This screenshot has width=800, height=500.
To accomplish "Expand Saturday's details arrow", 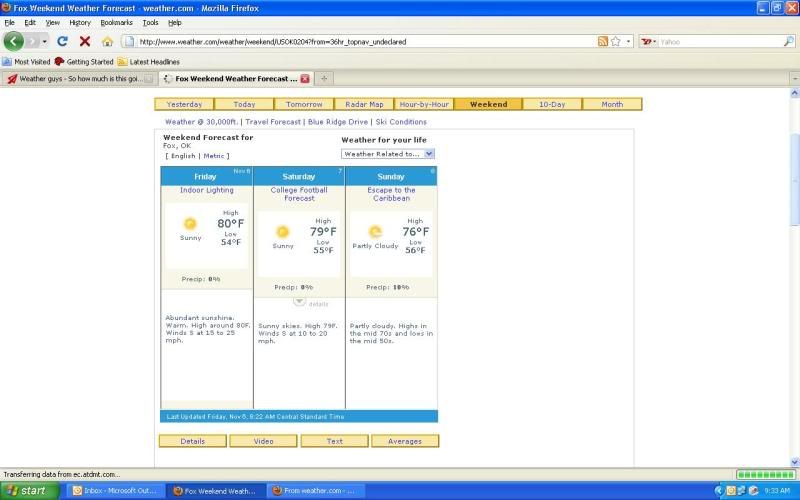I will pos(299,302).
